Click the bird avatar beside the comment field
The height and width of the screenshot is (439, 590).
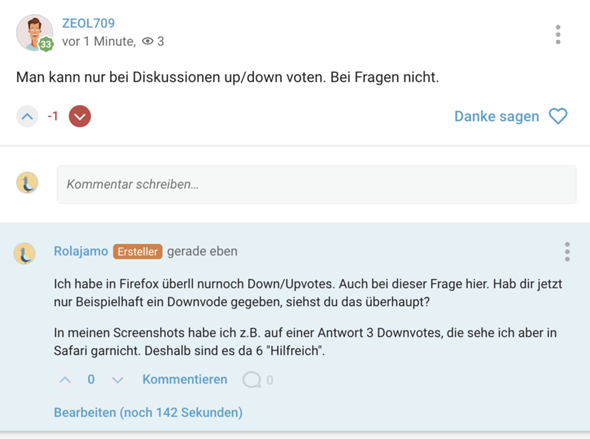click(27, 183)
